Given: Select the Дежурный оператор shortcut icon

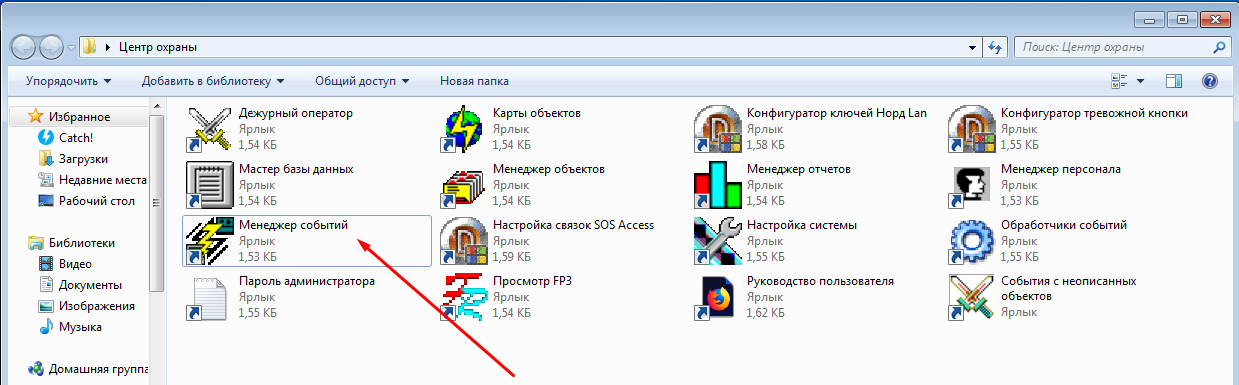Looking at the screenshot, I should coord(210,129).
